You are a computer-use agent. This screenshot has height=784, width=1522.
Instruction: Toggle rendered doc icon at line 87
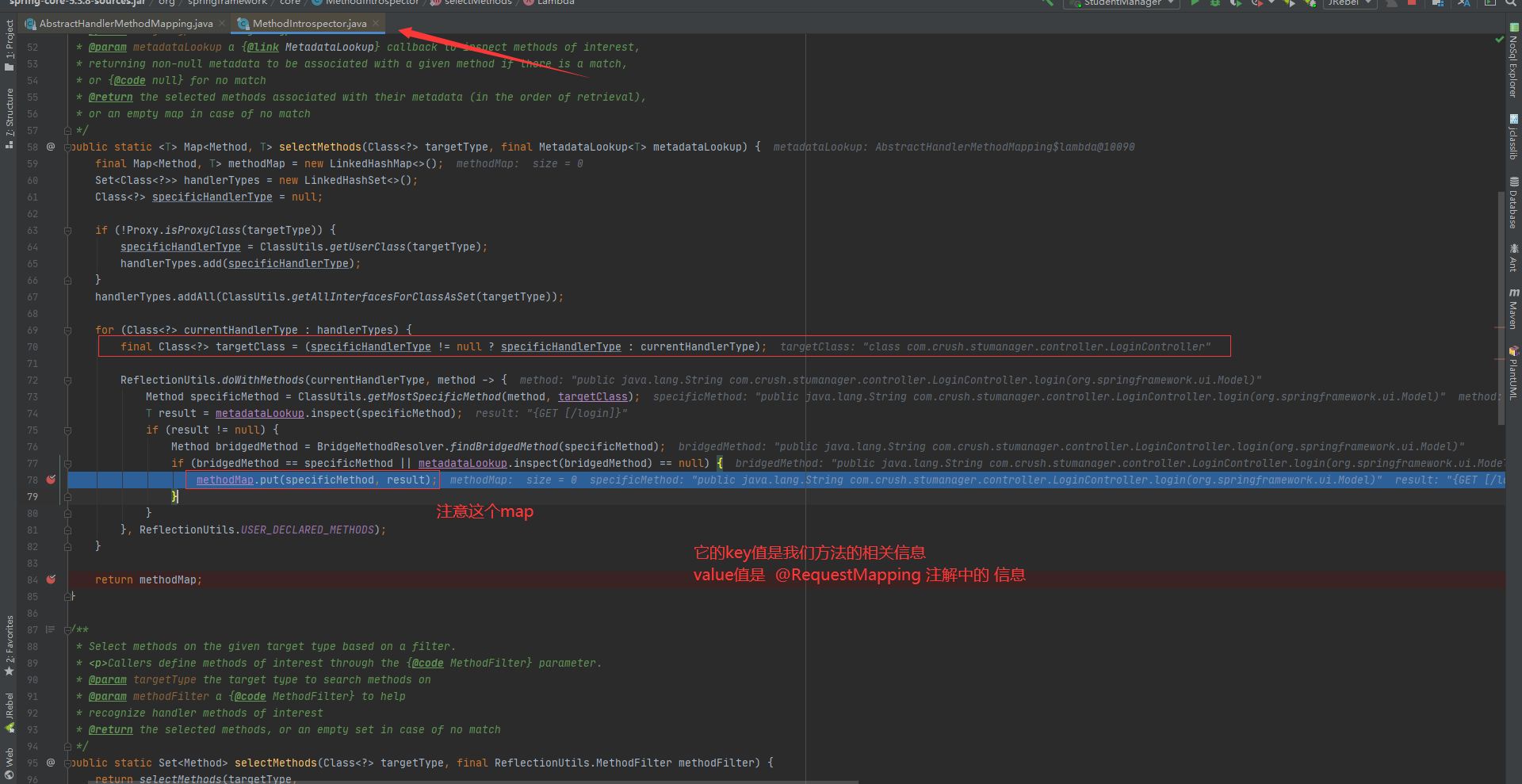[x=50, y=629]
